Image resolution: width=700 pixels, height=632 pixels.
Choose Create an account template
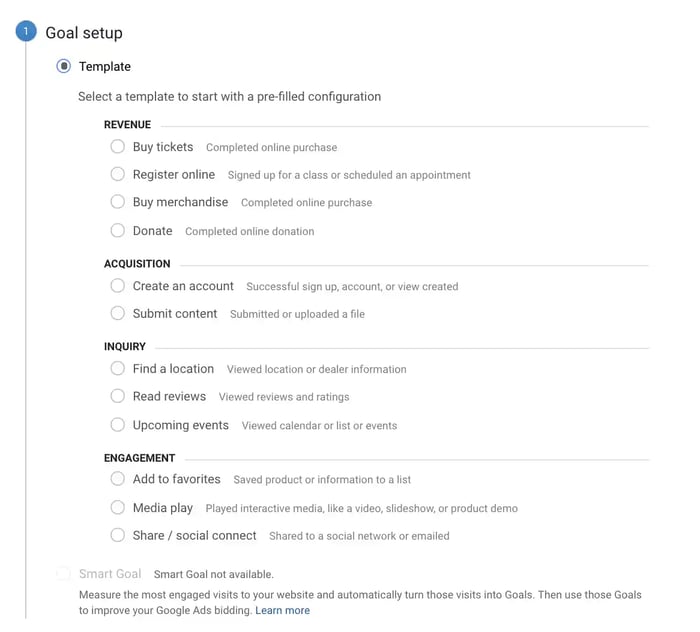[118, 286]
